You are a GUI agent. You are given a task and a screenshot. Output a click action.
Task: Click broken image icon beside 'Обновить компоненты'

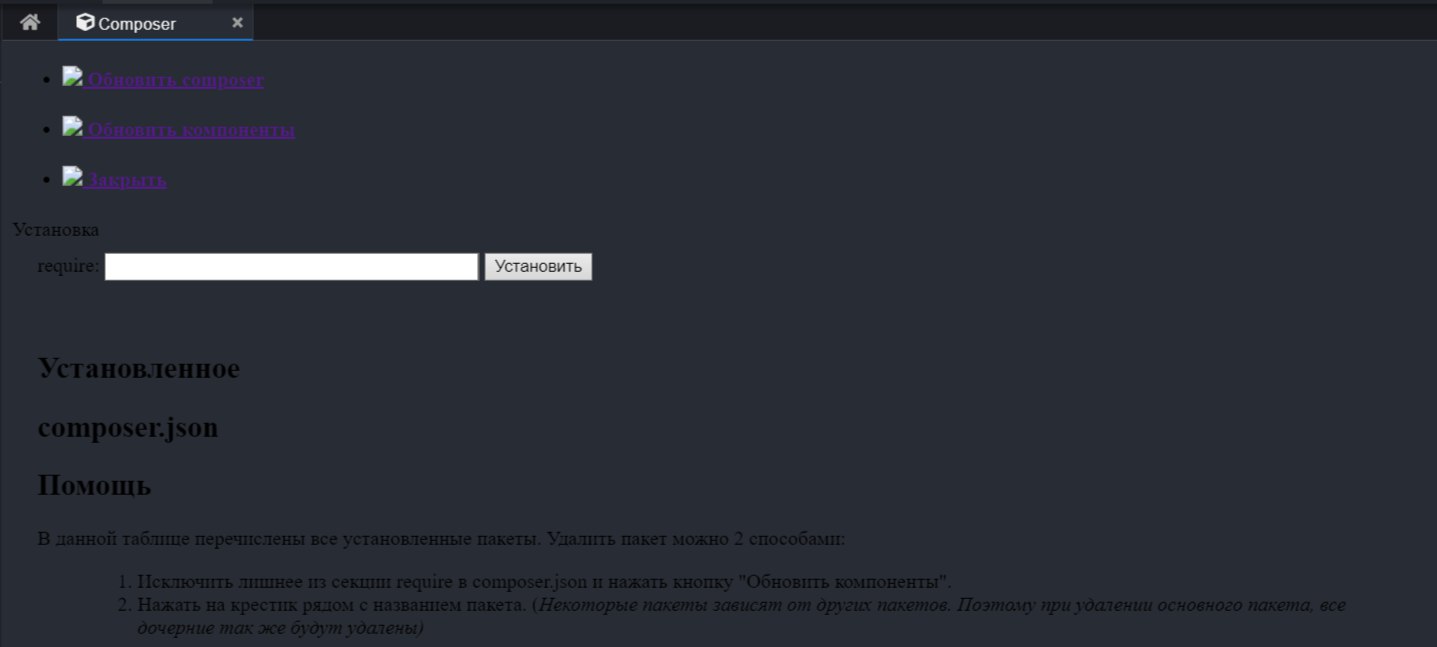coord(72,125)
